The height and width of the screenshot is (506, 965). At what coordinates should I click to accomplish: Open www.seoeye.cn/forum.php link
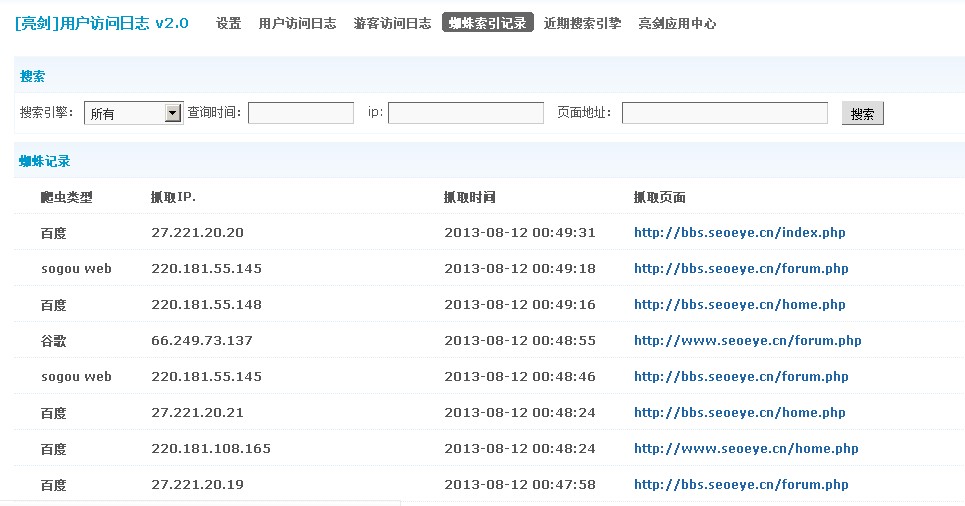click(748, 340)
